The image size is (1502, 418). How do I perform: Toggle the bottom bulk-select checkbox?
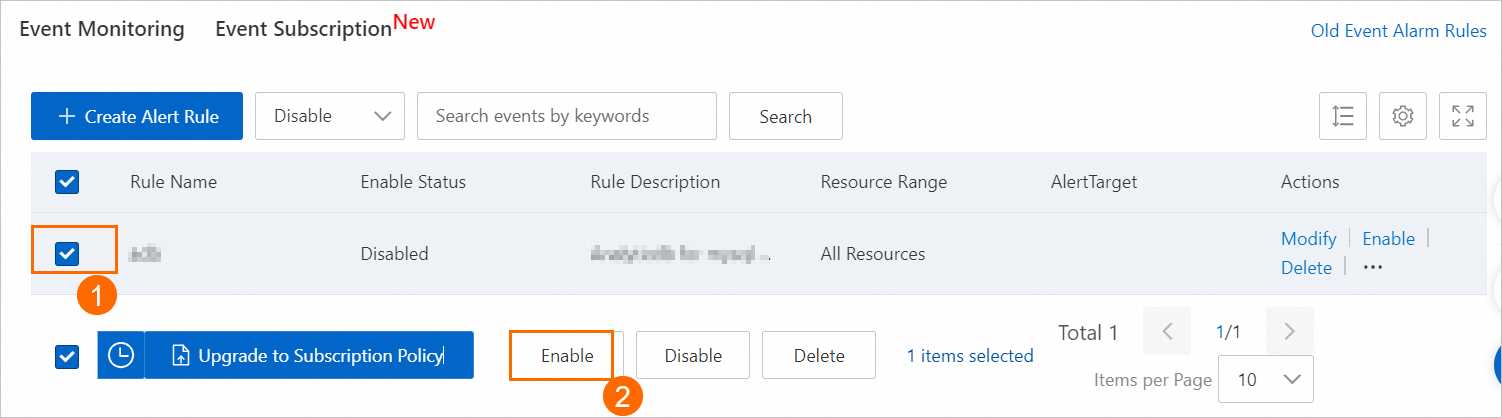tap(67, 356)
